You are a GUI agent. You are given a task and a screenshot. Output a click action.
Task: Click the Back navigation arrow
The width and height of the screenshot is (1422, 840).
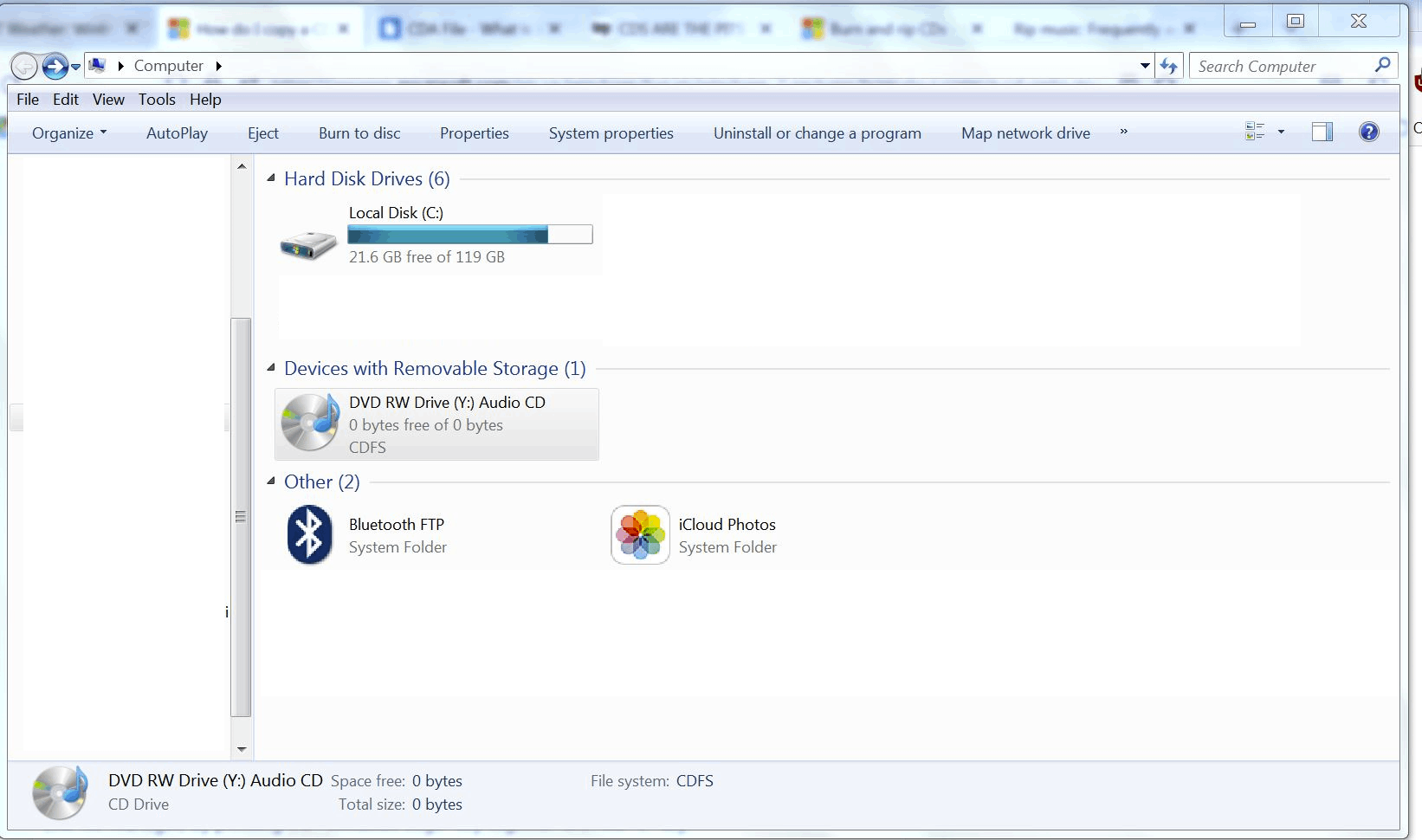pos(24,66)
